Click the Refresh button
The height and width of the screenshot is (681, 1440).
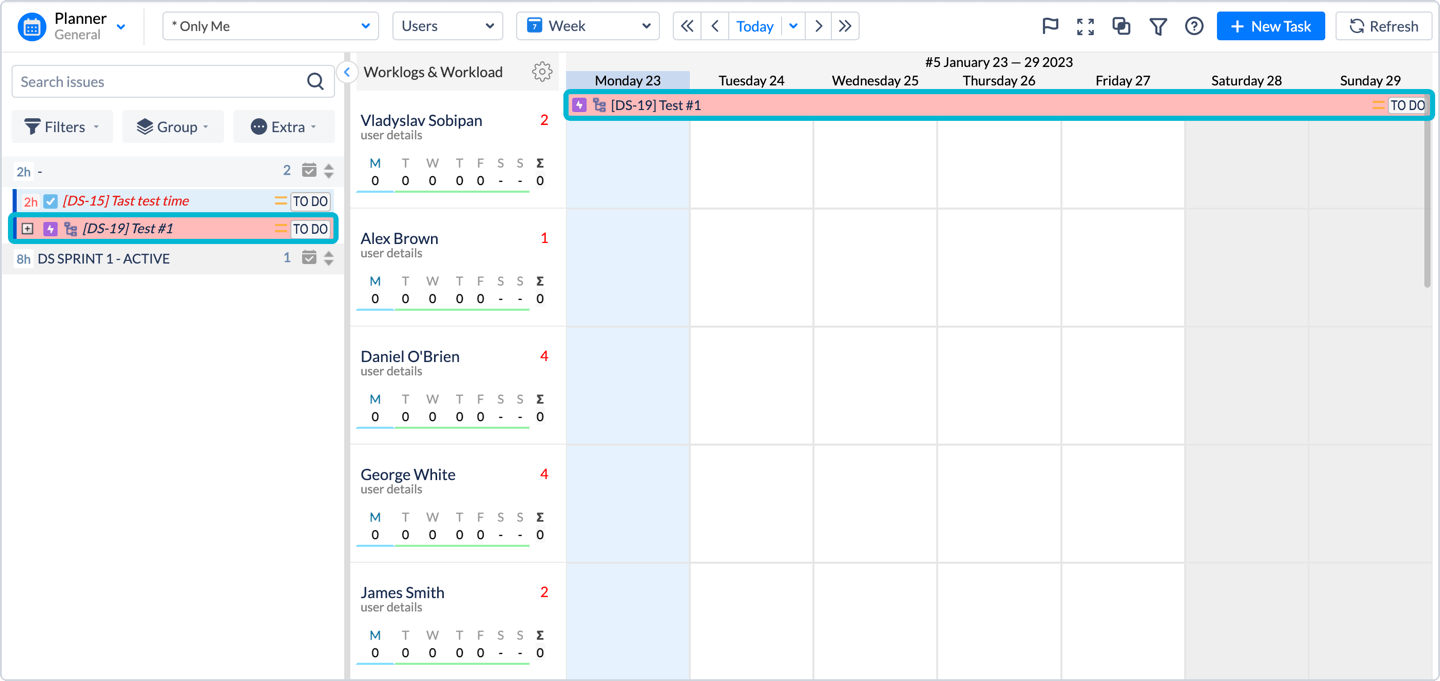click(1384, 26)
